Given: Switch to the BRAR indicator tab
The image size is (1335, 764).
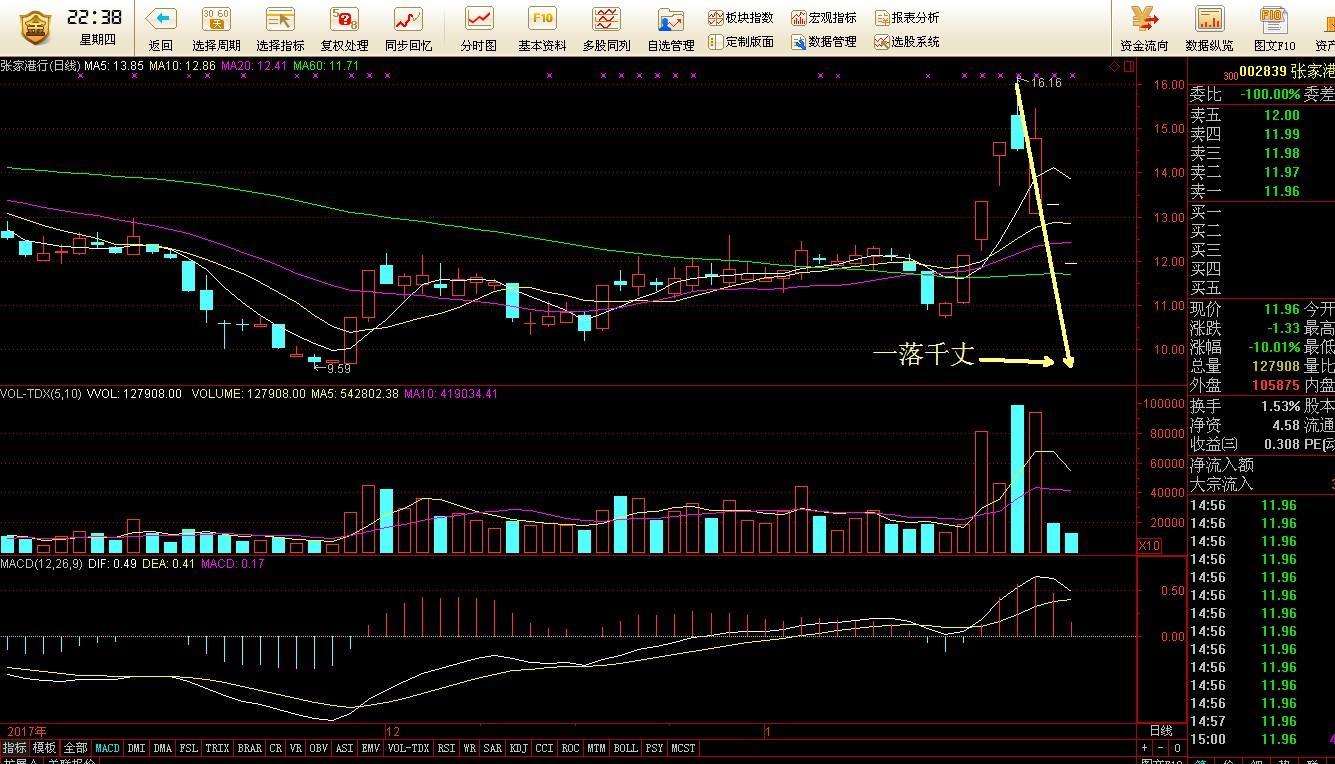Looking at the screenshot, I should coord(250,748).
